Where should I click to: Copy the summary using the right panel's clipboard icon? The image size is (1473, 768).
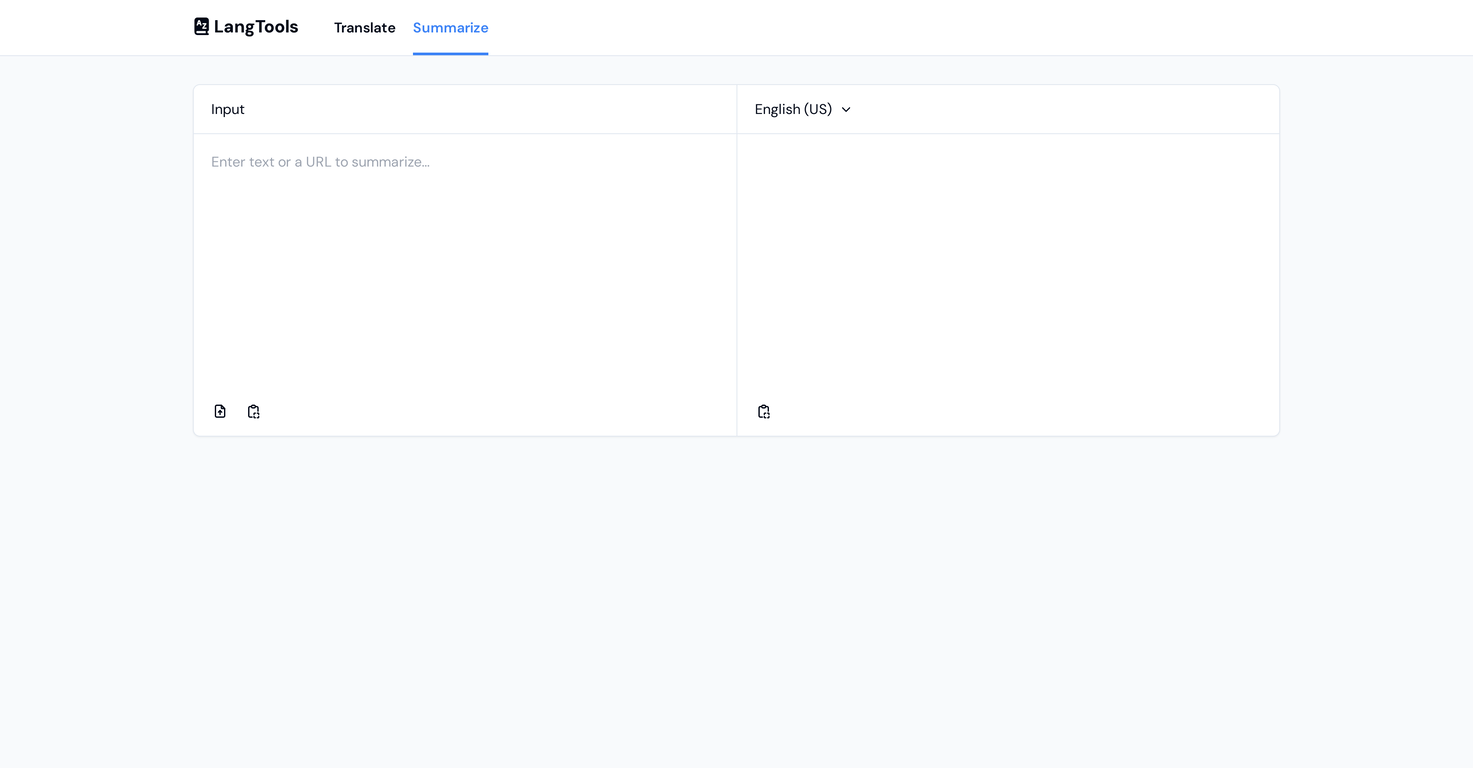[764, 411]
